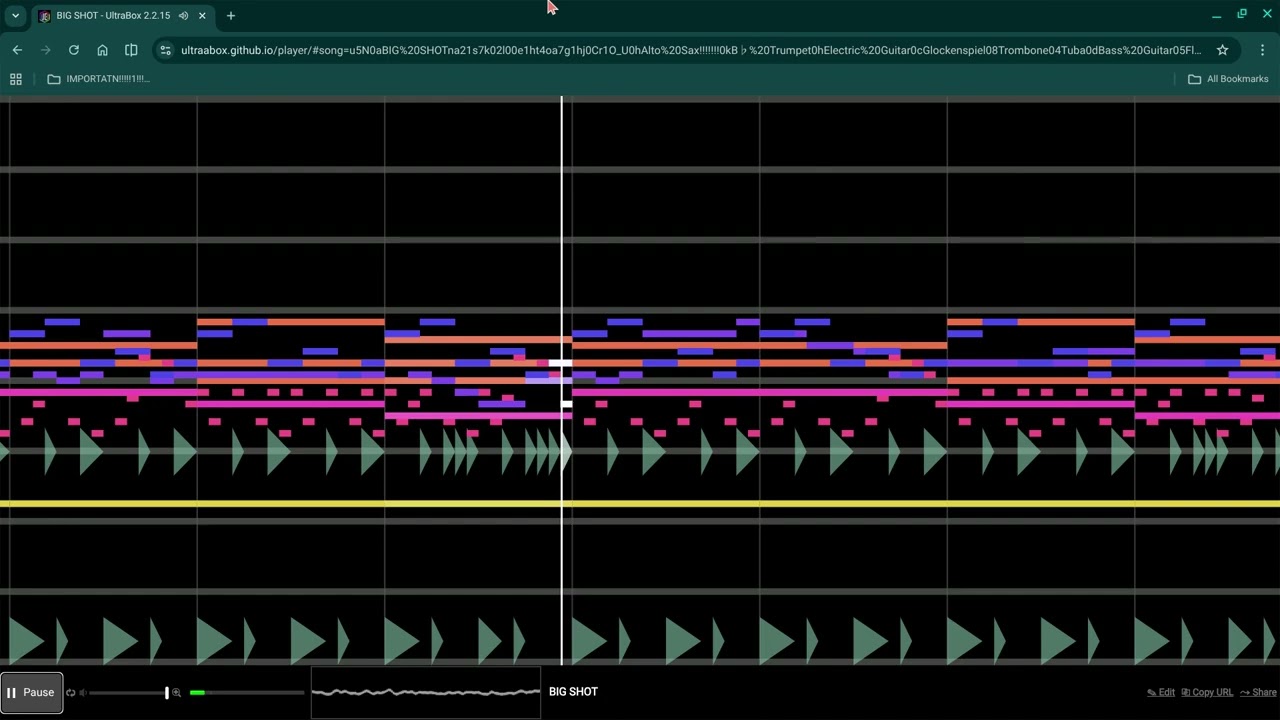Restore down the browser window

point(1242,14)
